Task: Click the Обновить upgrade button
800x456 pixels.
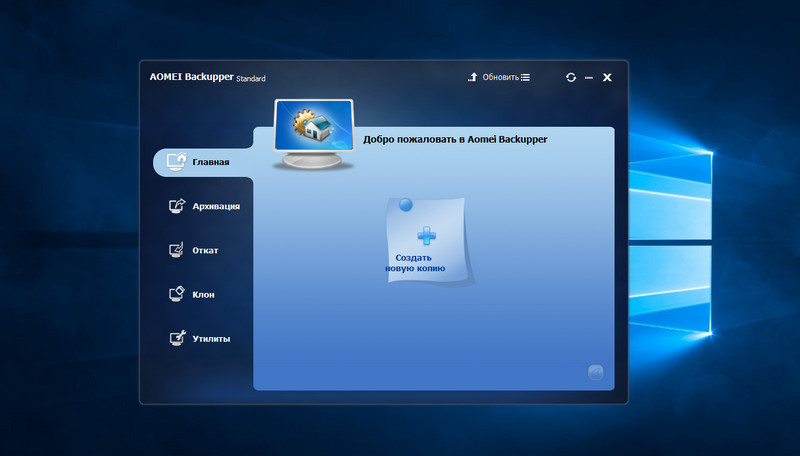Action: point(493,77)
